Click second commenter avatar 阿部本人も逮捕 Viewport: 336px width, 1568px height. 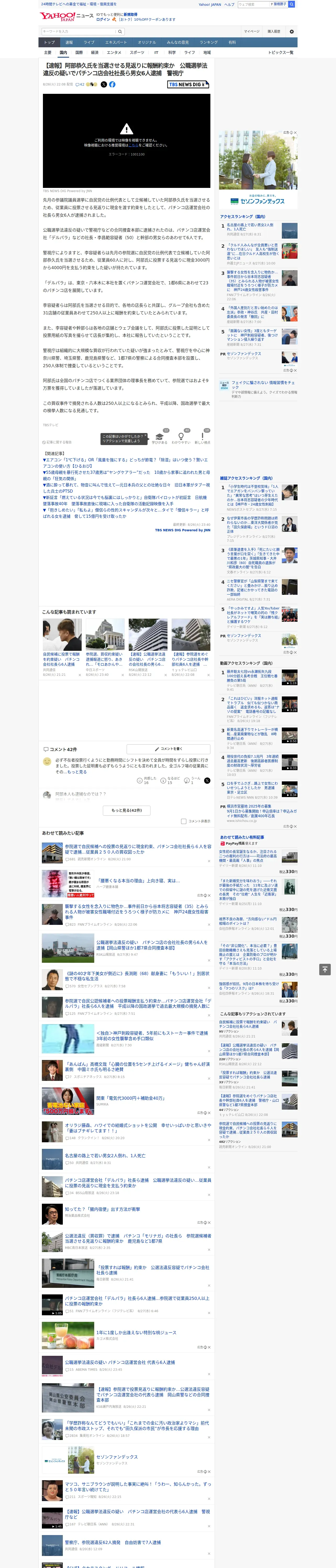[x=47, y=795]
